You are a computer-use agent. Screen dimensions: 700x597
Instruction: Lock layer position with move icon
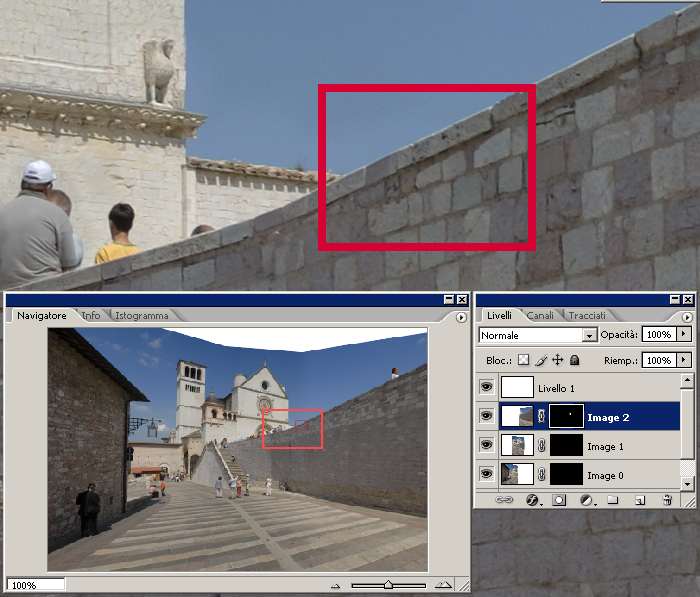557,360
